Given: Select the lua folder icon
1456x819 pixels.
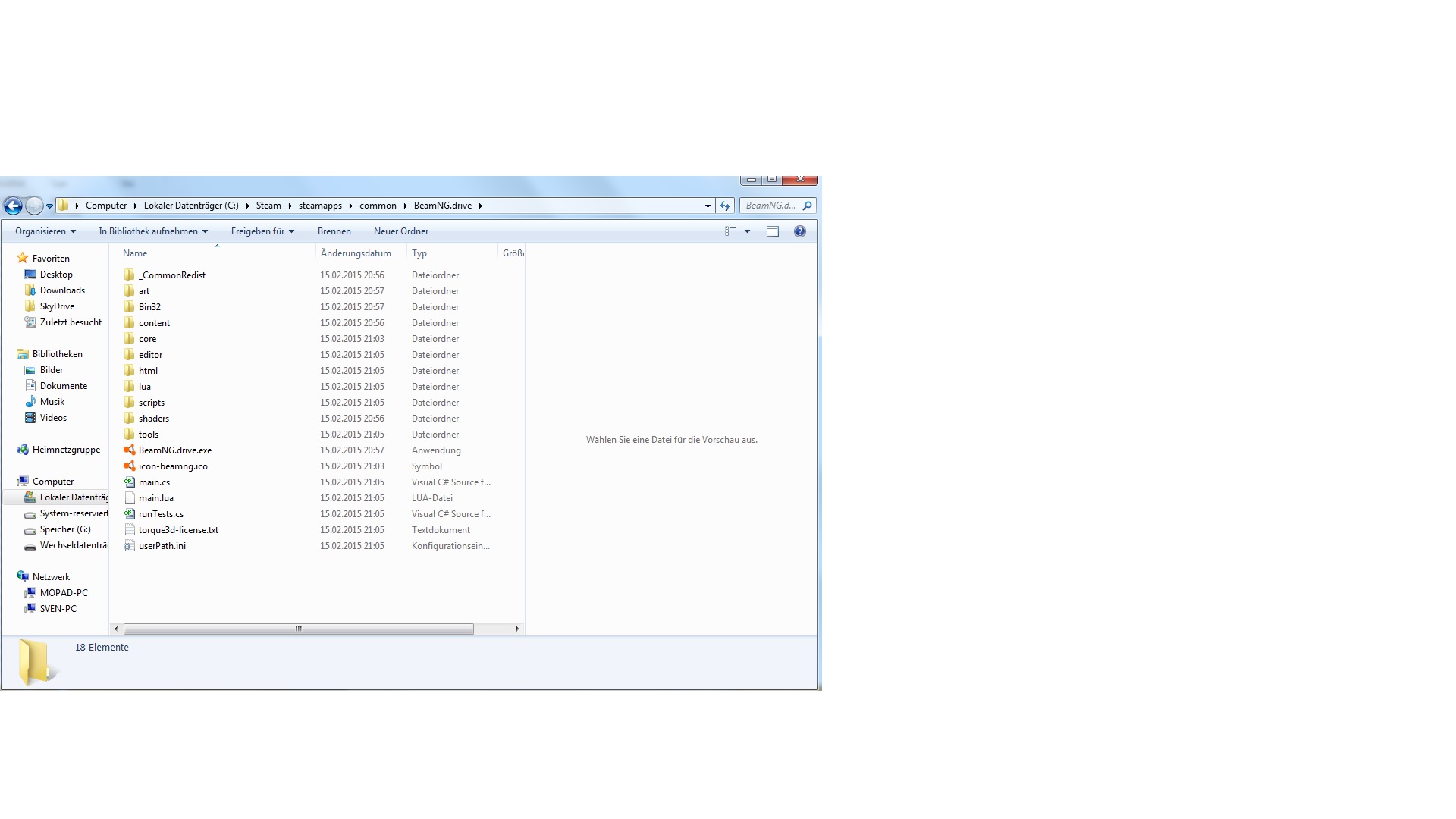Looking at the screenshot, I should click(129, 386).
